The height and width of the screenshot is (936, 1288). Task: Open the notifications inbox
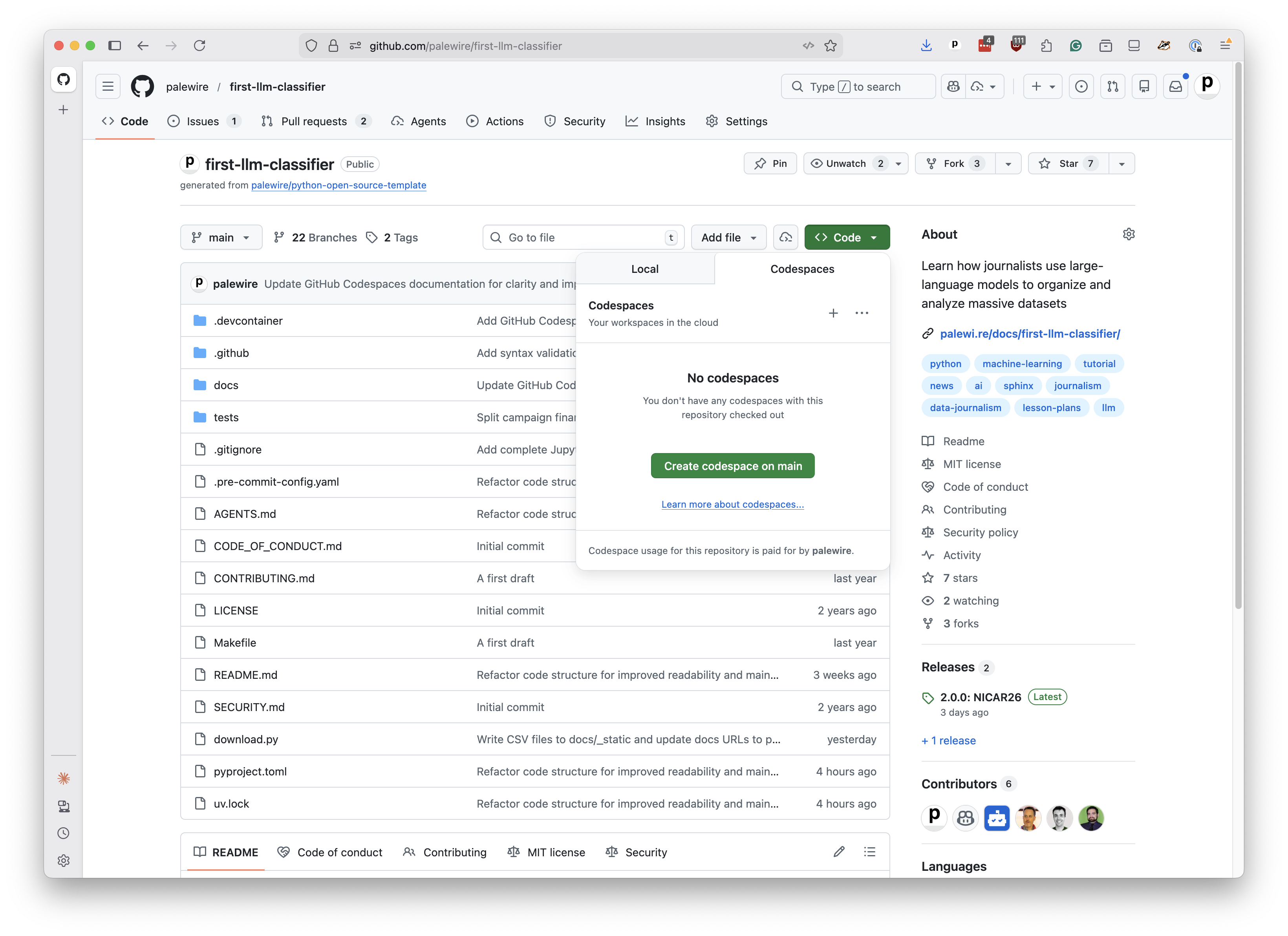tap(1176, 86)
